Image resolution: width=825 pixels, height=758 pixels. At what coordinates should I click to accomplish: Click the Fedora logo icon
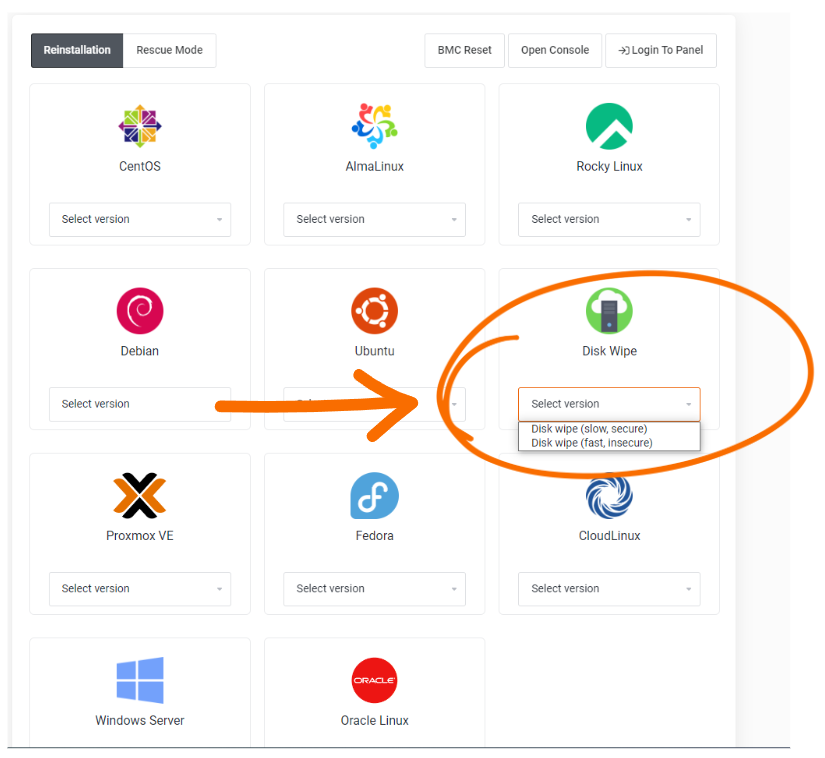[374, 496]
